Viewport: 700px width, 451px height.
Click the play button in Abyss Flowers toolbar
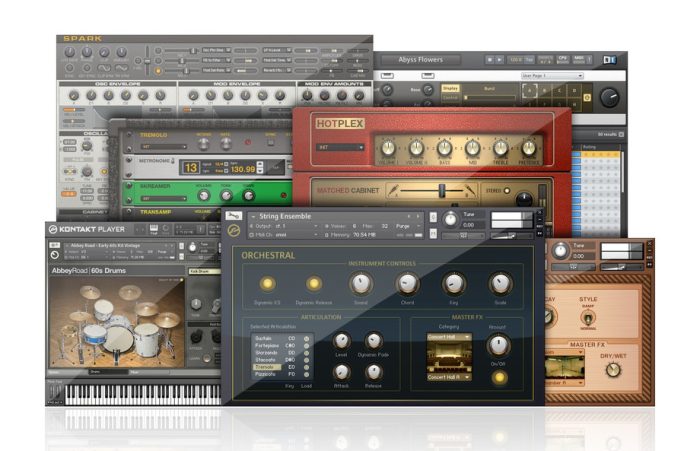pyautogui.click(x=500, y=59)
